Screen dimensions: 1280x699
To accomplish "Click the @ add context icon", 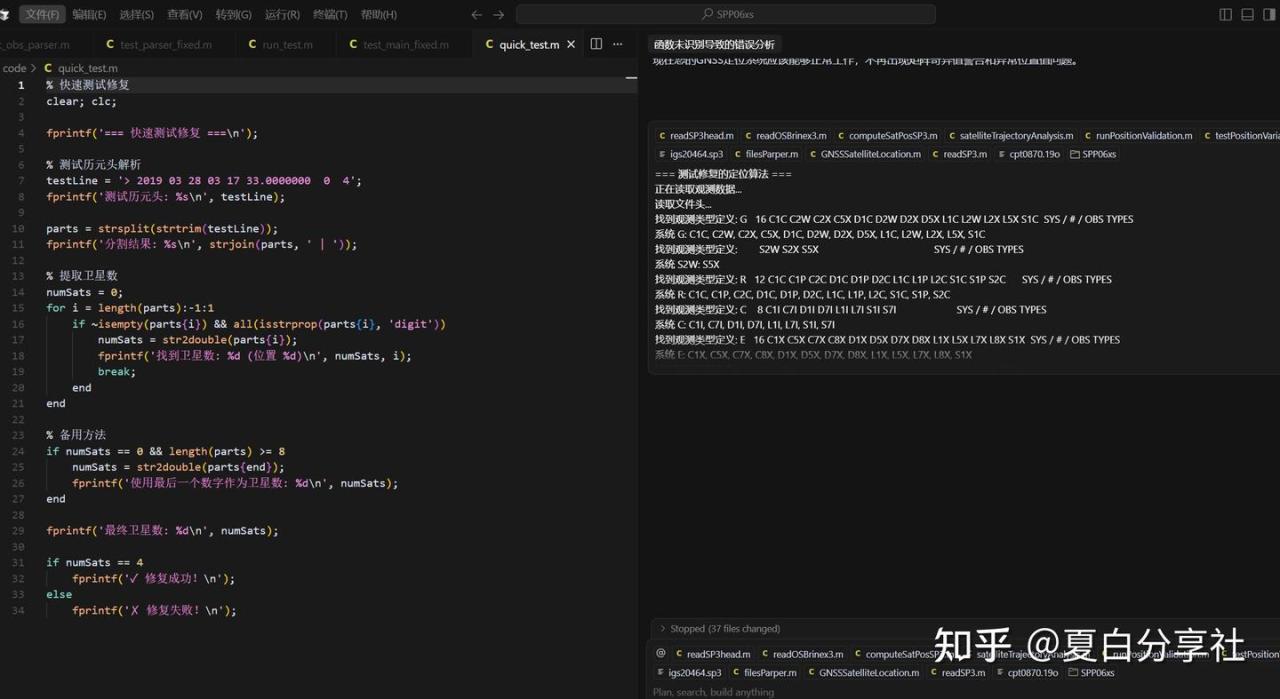I will 660,654.
